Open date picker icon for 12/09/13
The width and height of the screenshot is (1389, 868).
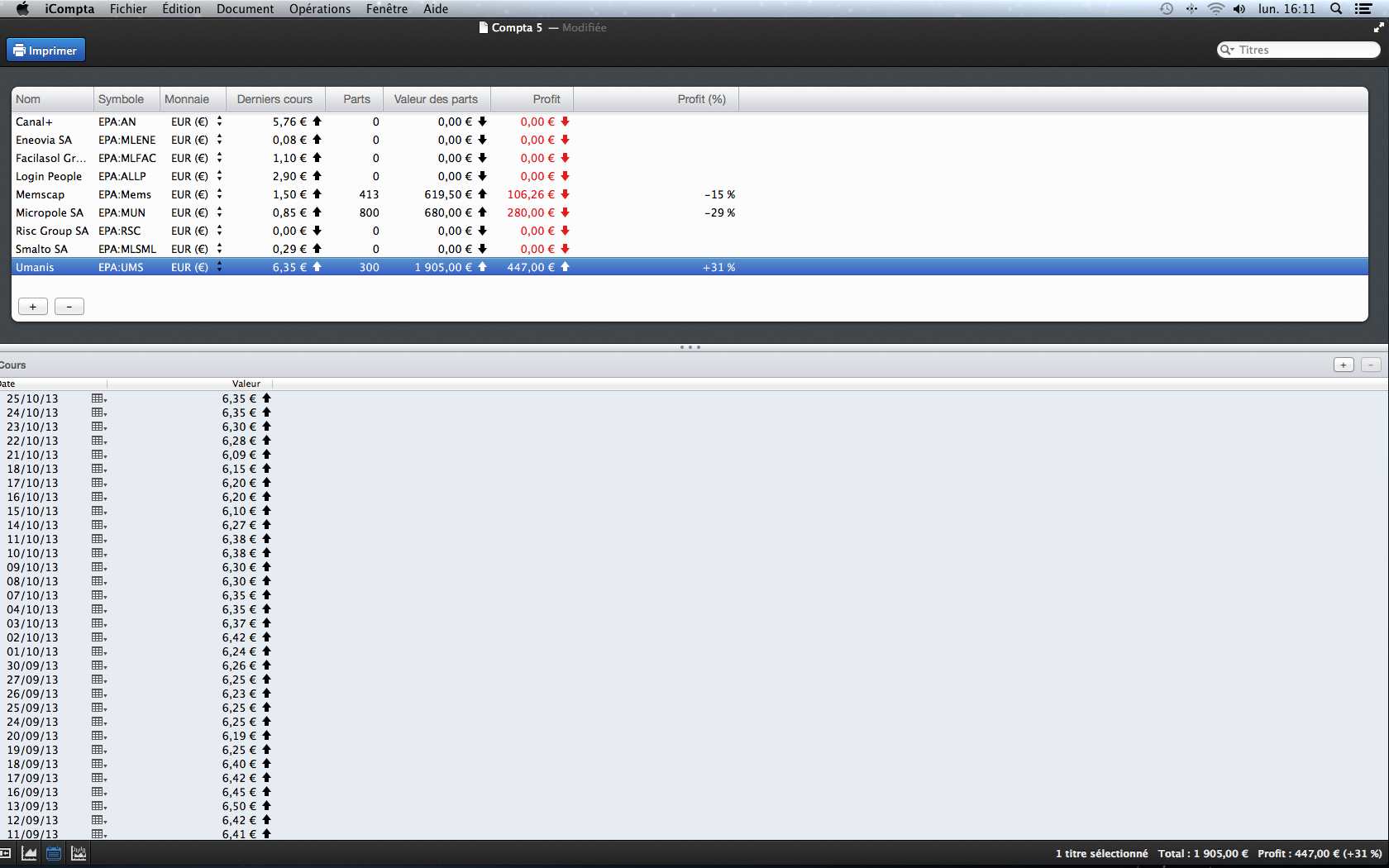(99, 820)
